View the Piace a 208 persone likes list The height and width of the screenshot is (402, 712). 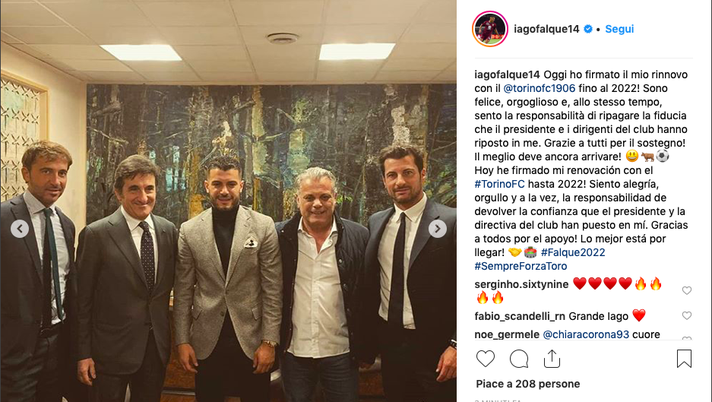click(x=528, y=384)
